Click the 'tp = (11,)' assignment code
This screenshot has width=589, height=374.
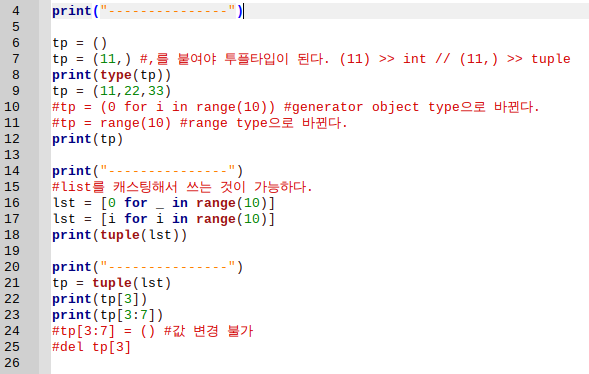click(x=92, y=59)
